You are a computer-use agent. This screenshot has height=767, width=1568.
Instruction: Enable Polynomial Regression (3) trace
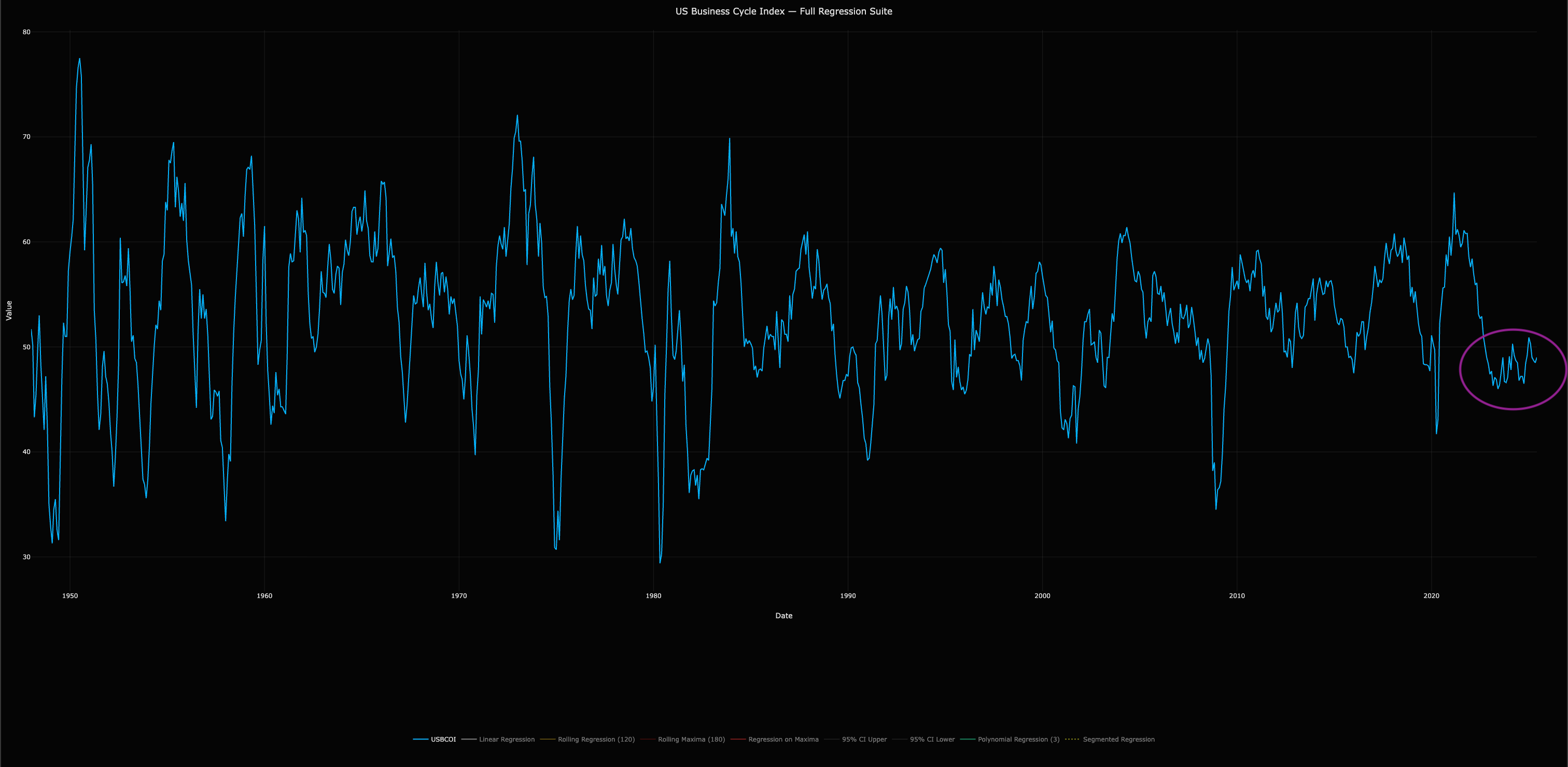[1010, 739]
